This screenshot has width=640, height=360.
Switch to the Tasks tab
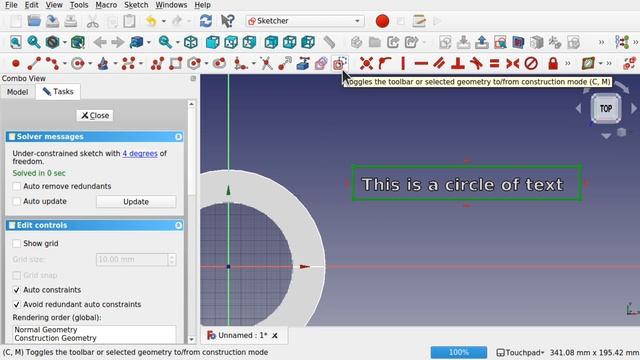point(58,91)
